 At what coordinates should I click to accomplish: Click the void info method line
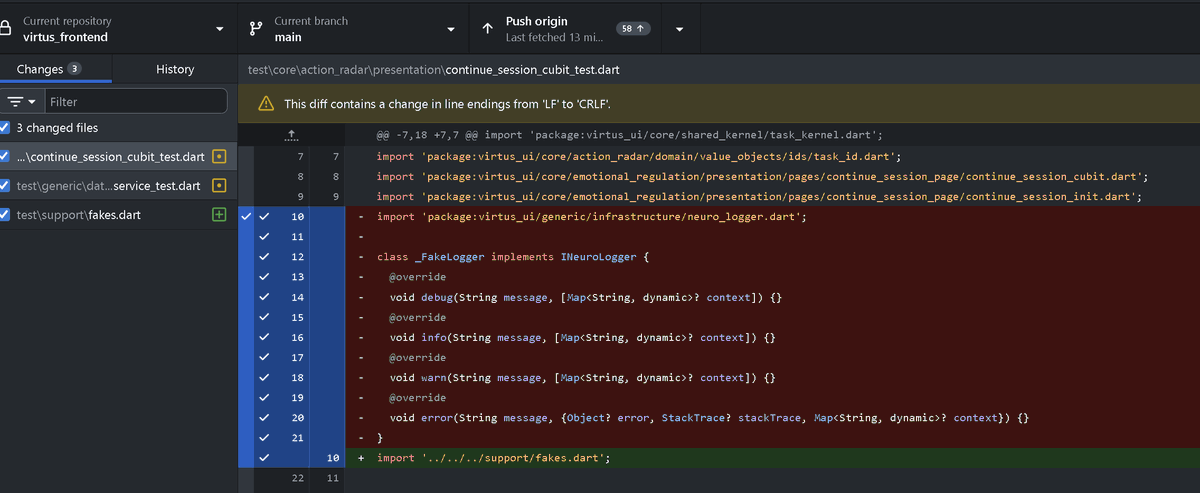pyautogui.click(x=582, y=337)
